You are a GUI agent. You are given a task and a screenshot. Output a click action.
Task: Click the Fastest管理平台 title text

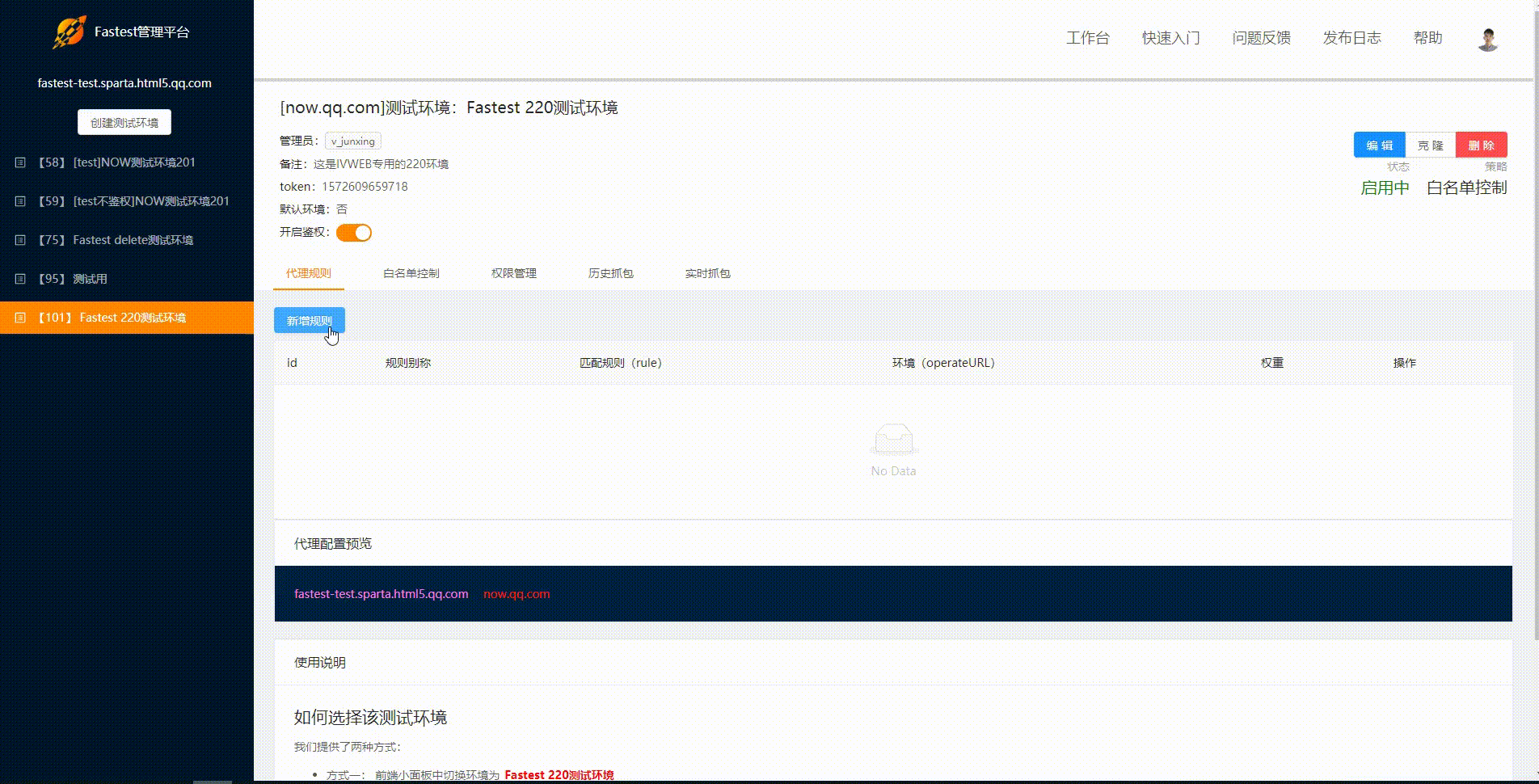click(x=142, y=32)
